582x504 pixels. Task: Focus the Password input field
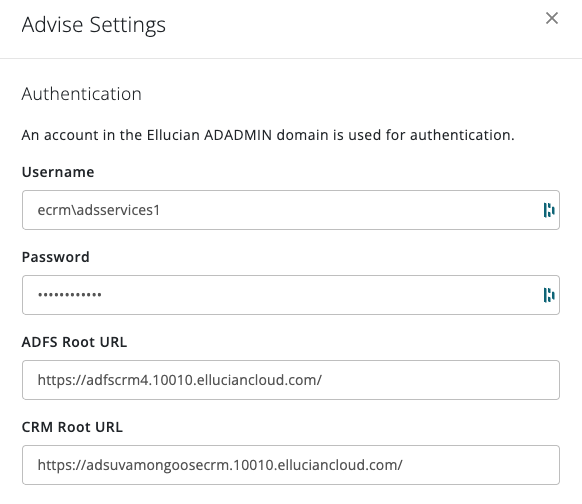291,295
